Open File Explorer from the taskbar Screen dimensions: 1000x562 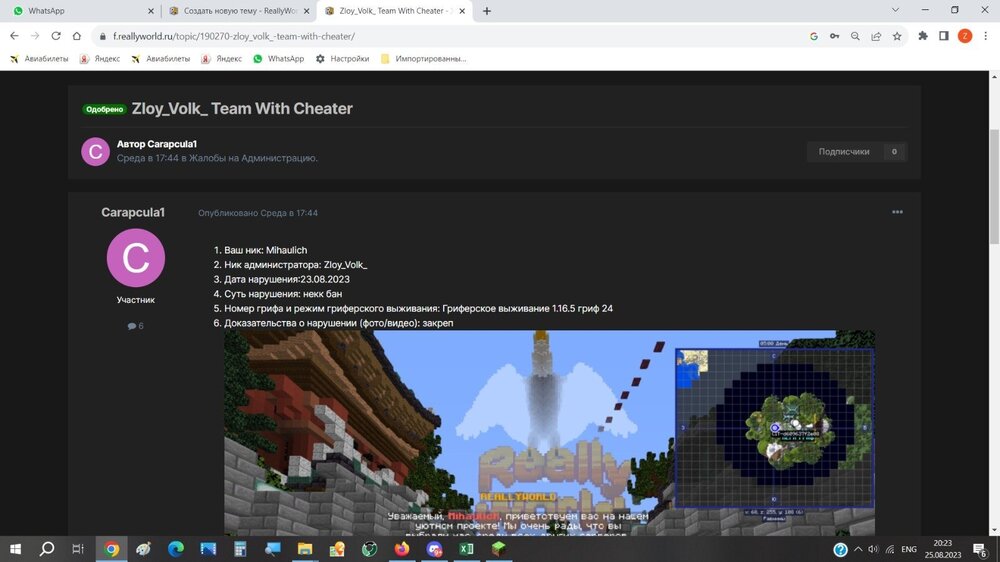point(305,549)
